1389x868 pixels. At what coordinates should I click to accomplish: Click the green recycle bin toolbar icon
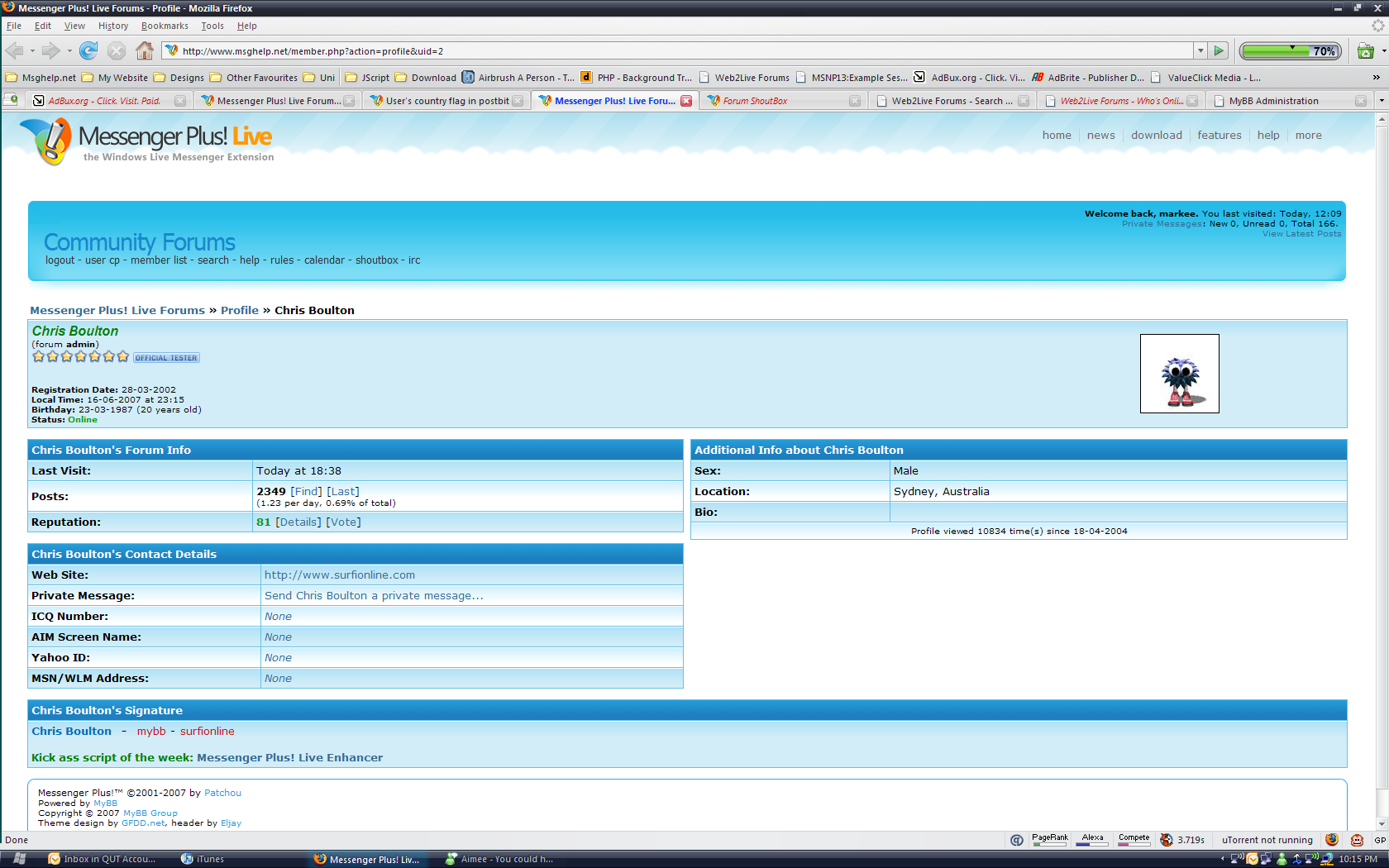1365,51
